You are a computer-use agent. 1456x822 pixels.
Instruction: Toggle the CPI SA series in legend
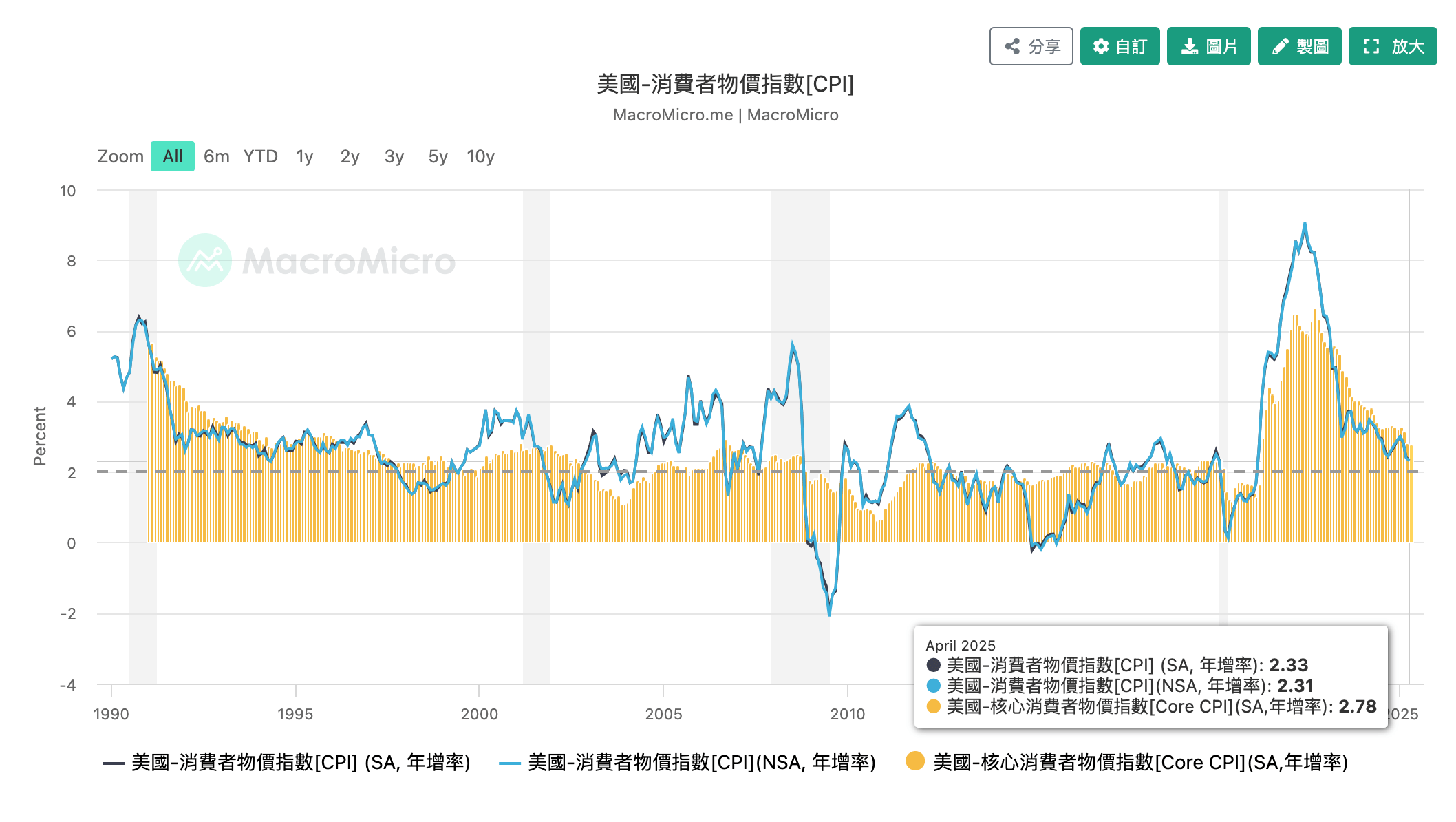click(301, 762)
